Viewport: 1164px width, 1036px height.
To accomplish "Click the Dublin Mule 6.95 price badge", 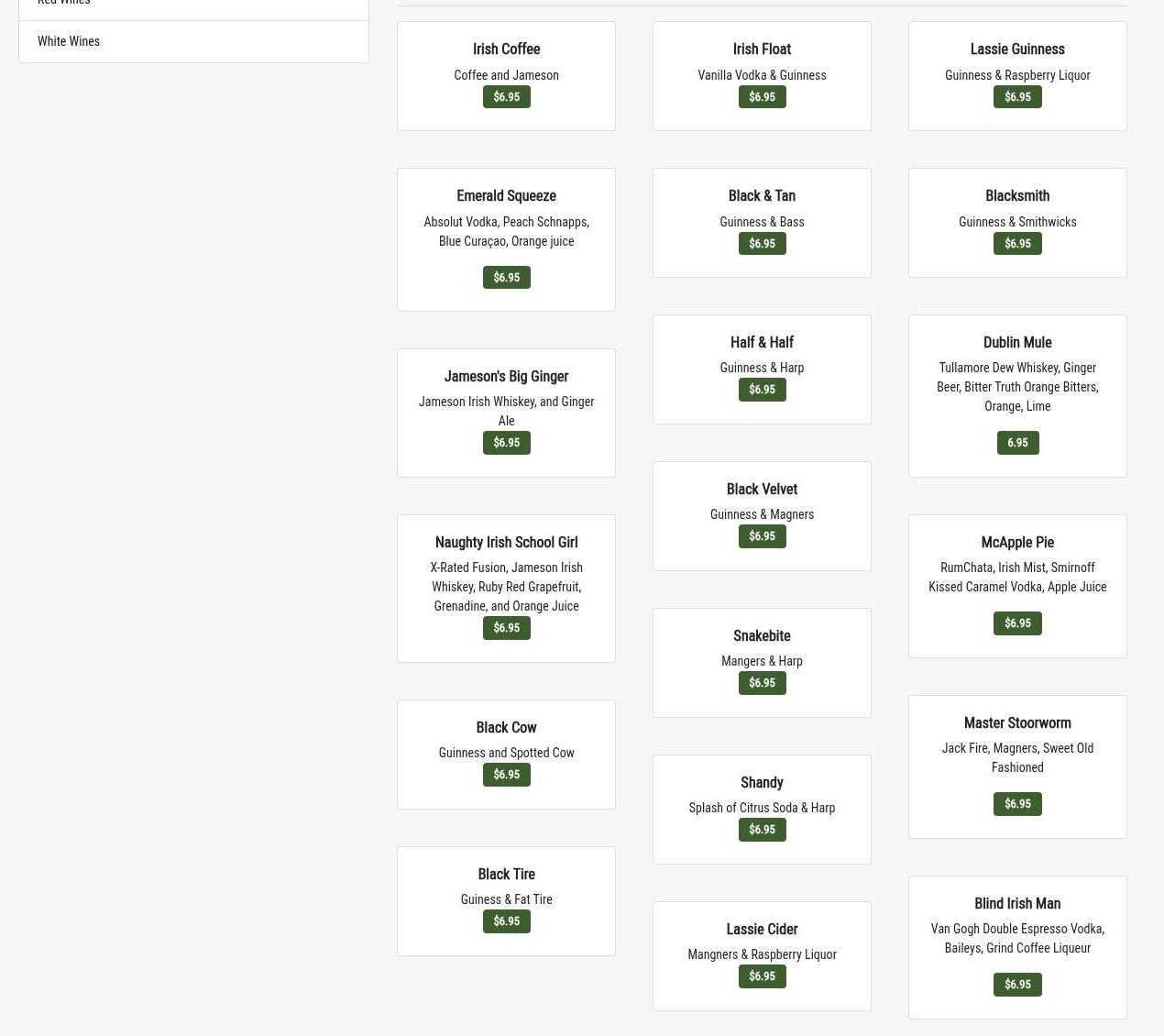I will (x=1016, y=443).
